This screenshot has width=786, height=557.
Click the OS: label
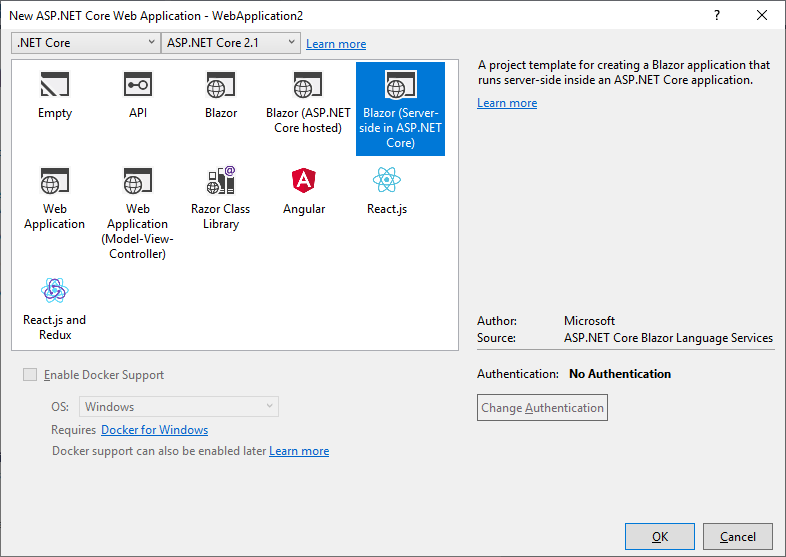click(x=60, y=407)
